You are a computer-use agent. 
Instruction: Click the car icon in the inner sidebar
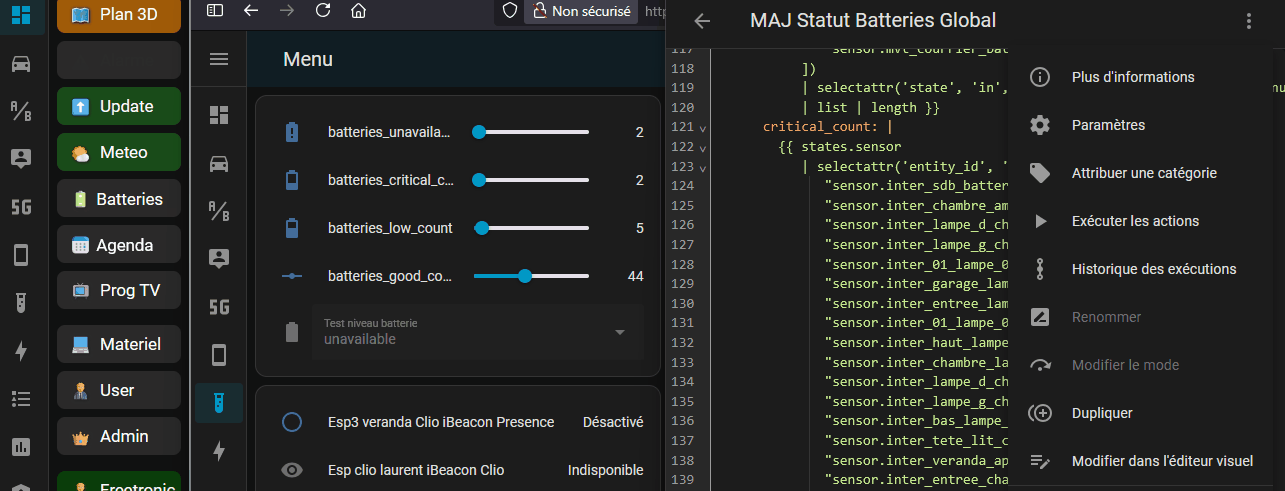point(219,163)
